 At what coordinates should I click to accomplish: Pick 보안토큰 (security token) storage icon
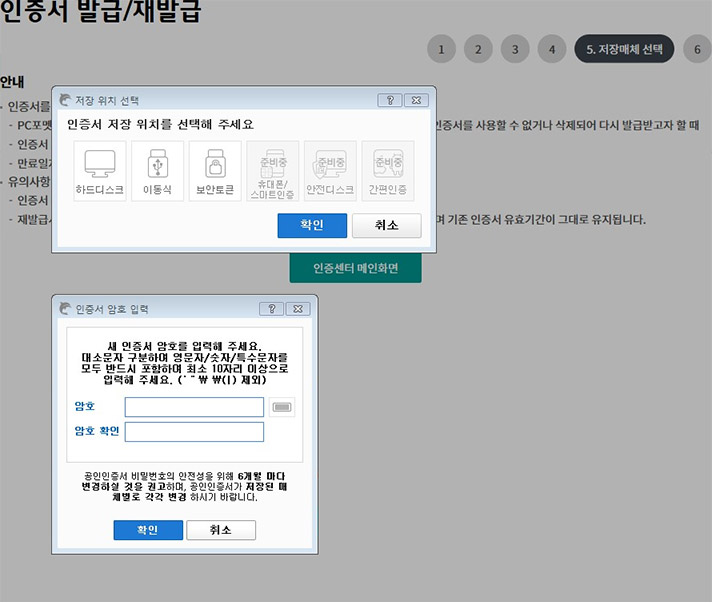click(x=215, y=171)
